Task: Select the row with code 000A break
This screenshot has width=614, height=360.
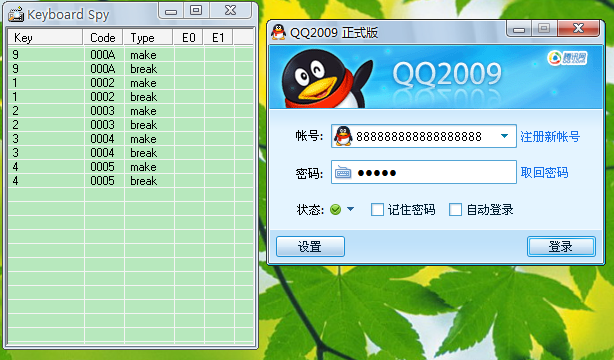Action: tap(130, 69)
